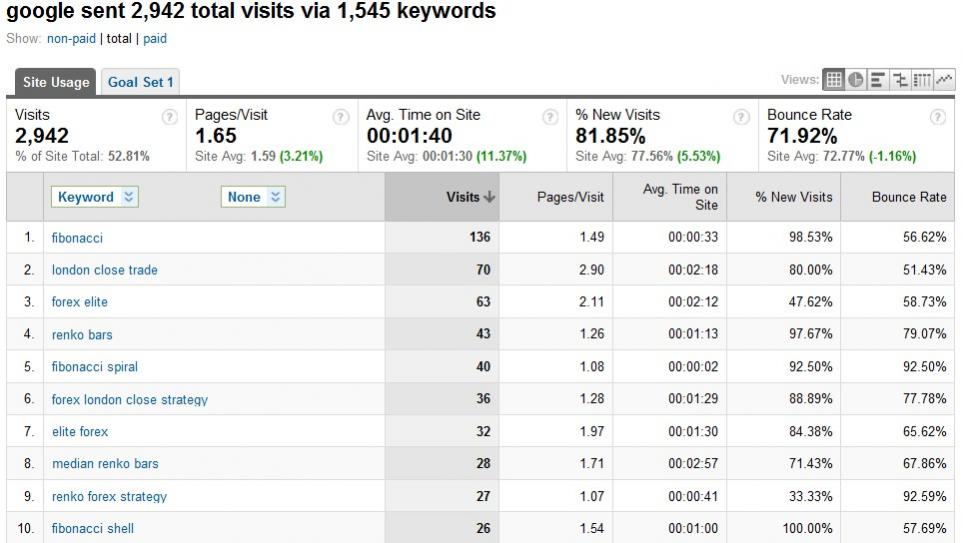Viewport: 963px width, 543px height.
Task: Switch to the Goal Set 1 tab
Action: click(x=140, y=82)
